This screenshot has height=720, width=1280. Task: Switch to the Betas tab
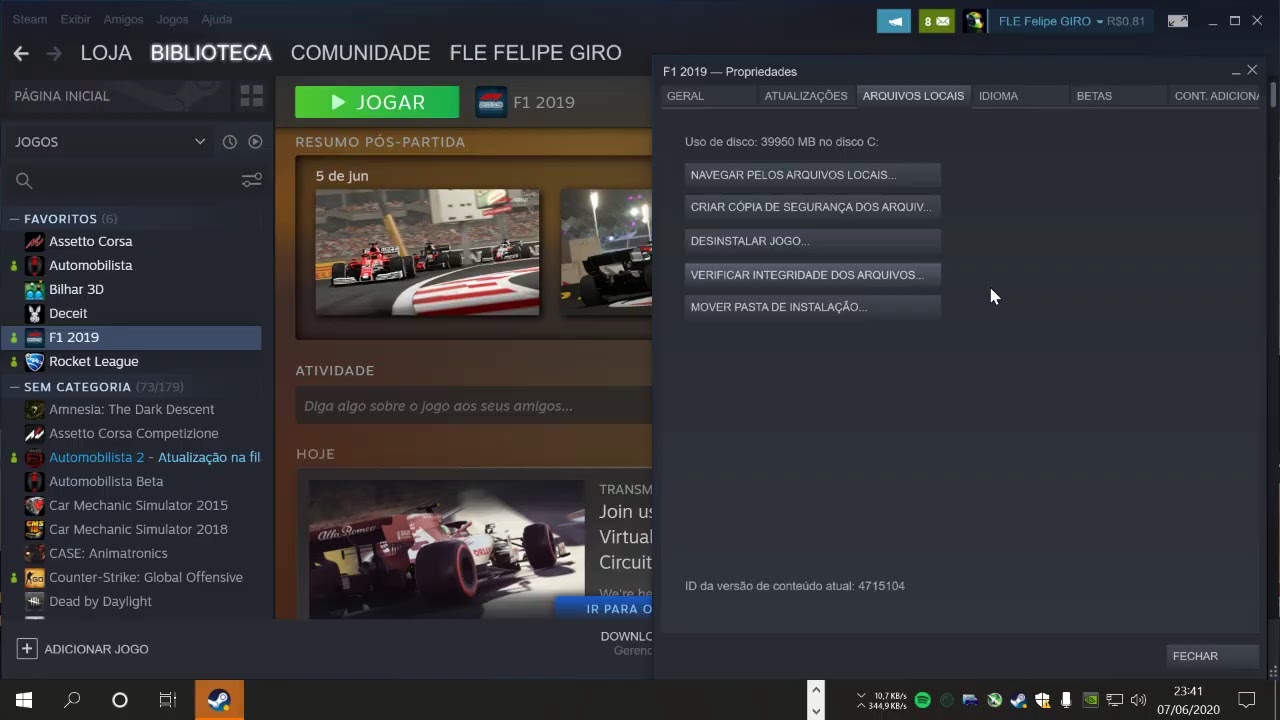coord(1118,96)
